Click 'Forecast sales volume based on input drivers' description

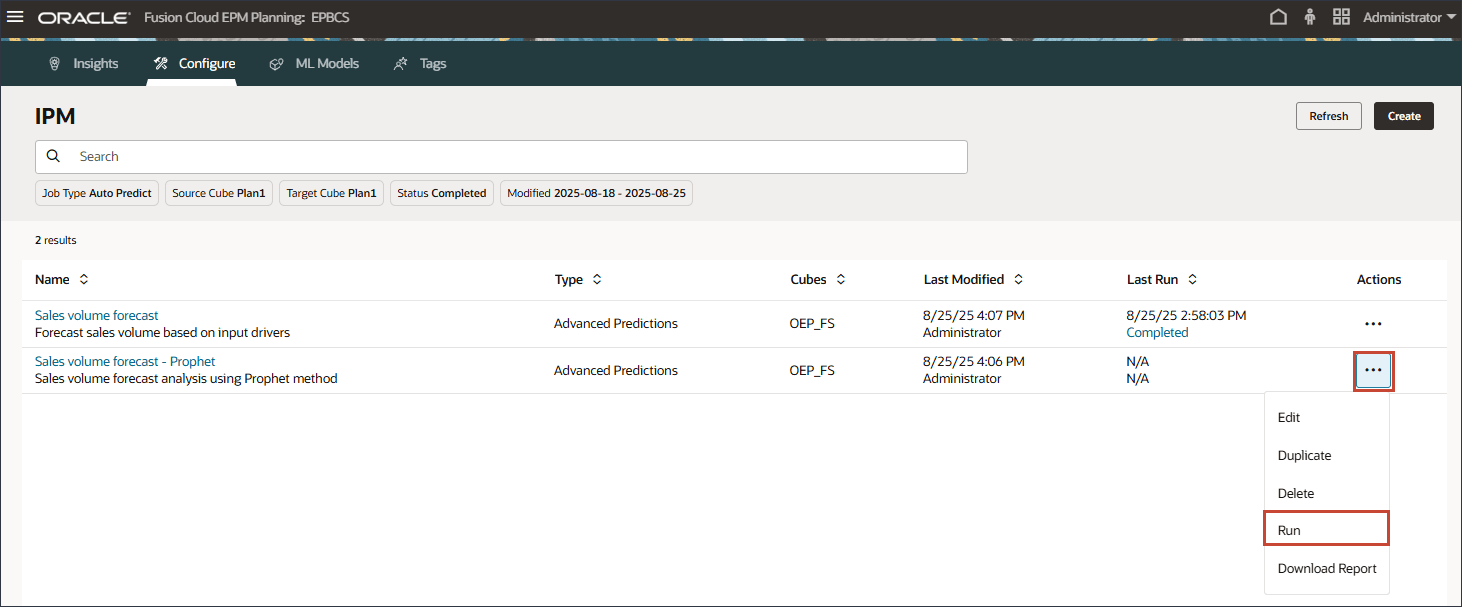(x=162, y=332)
